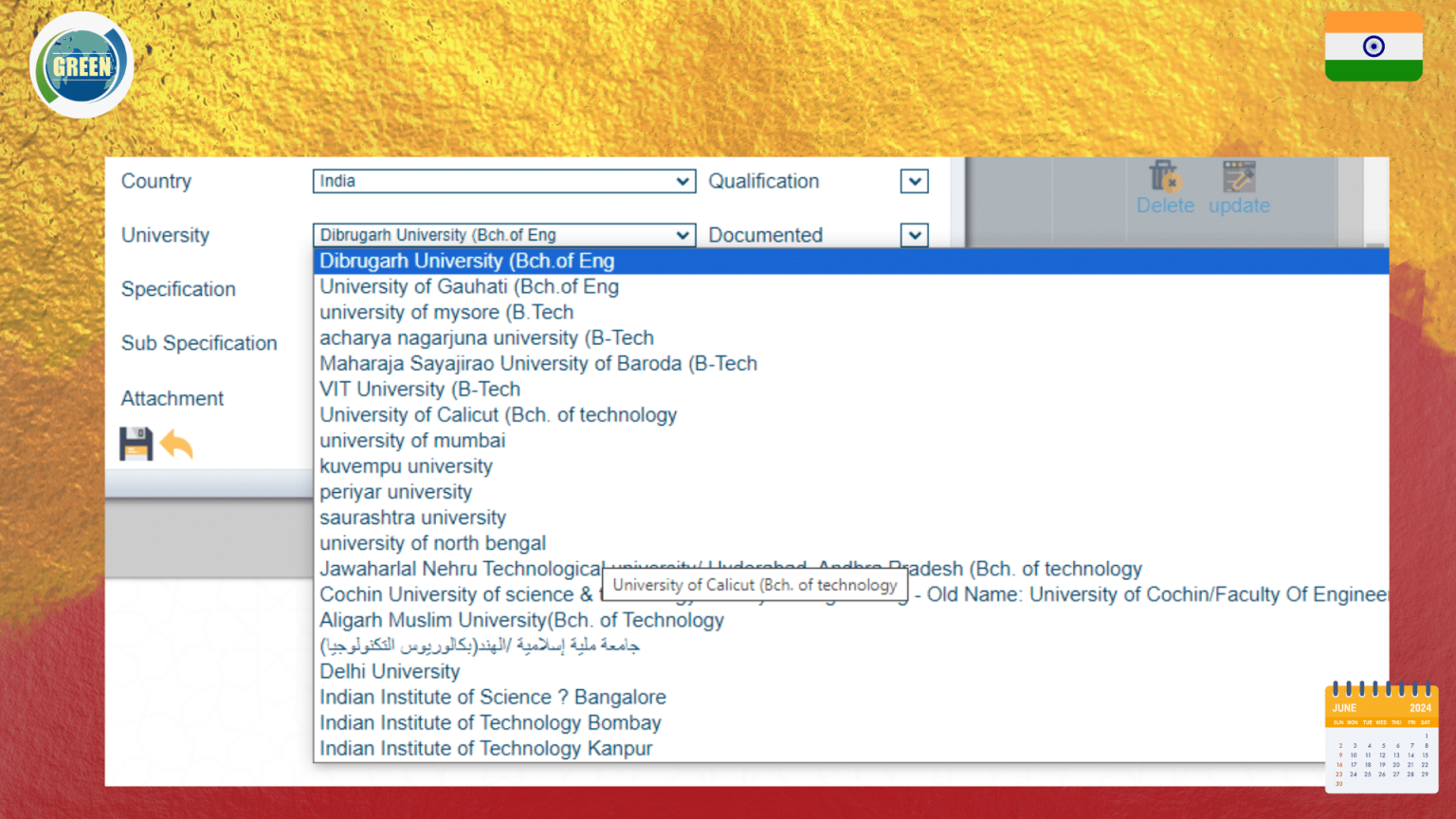Select Maharaja Sayajirao University of Baroda

[x=851, y=363]
